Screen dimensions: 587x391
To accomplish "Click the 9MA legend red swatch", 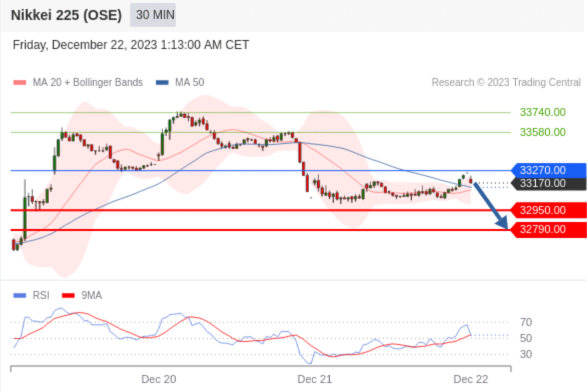I will click(68, 295).
